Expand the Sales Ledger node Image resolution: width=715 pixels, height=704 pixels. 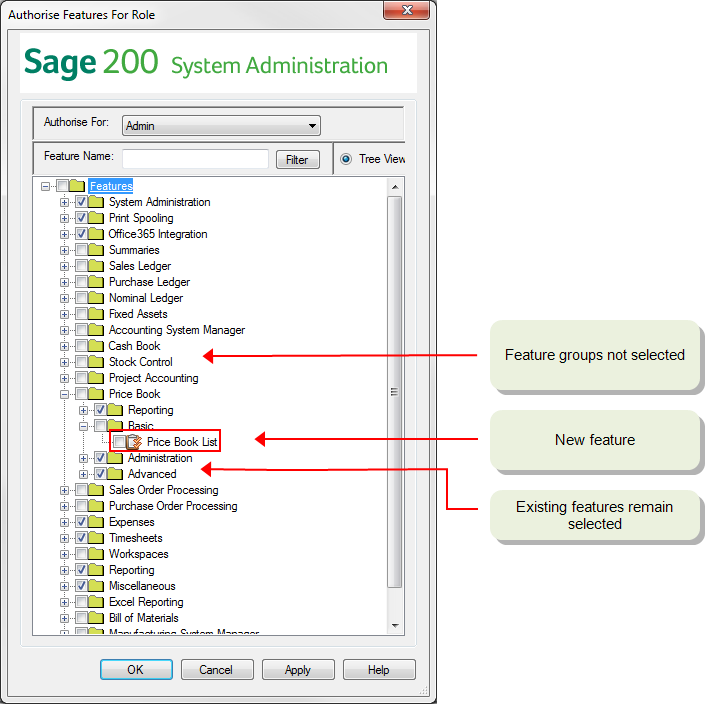coord(64,266)
